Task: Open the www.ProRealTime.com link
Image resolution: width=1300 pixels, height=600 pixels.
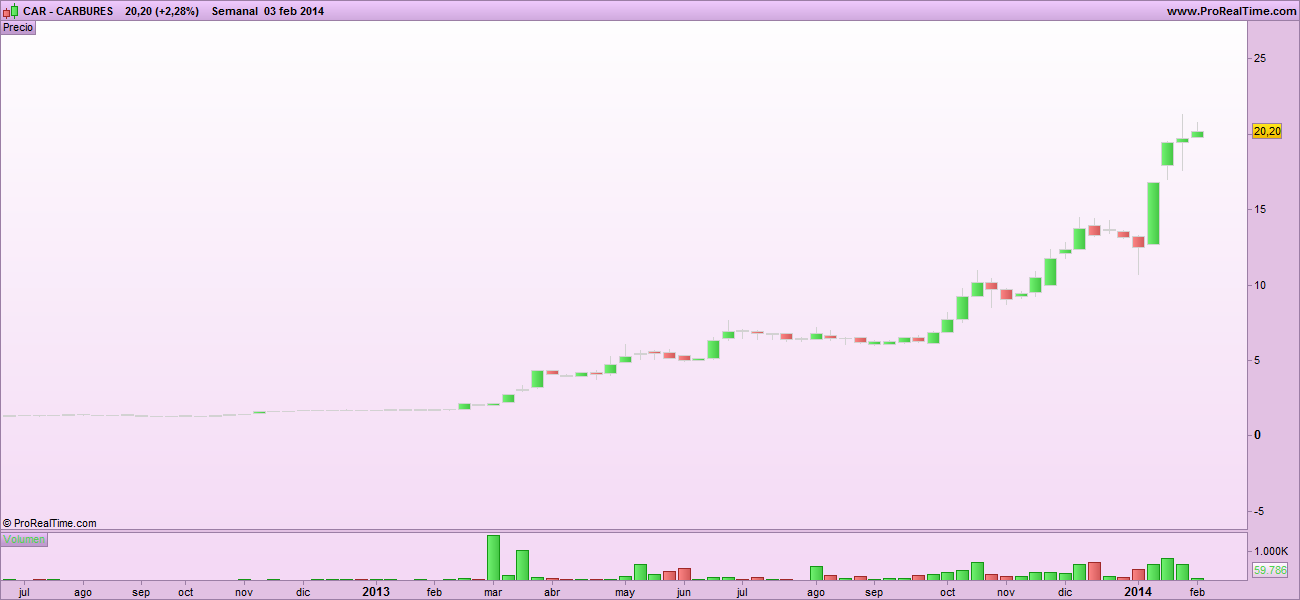Action: pos(1231,11)
